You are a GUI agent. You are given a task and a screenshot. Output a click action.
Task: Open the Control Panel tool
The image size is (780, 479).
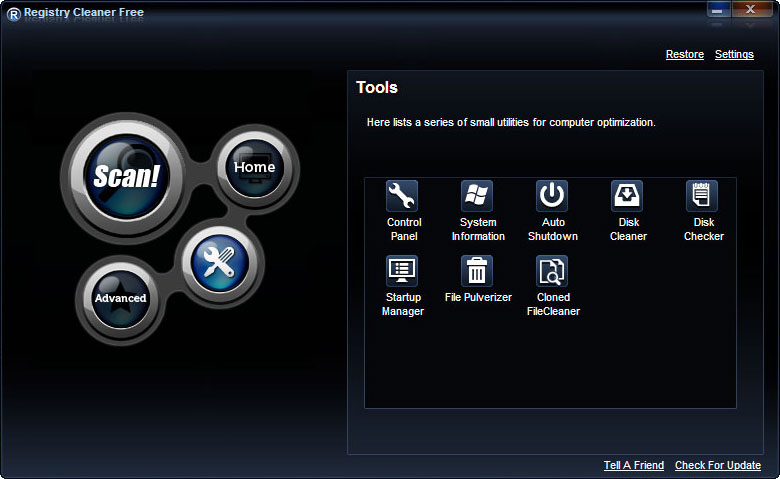point(402,196)
